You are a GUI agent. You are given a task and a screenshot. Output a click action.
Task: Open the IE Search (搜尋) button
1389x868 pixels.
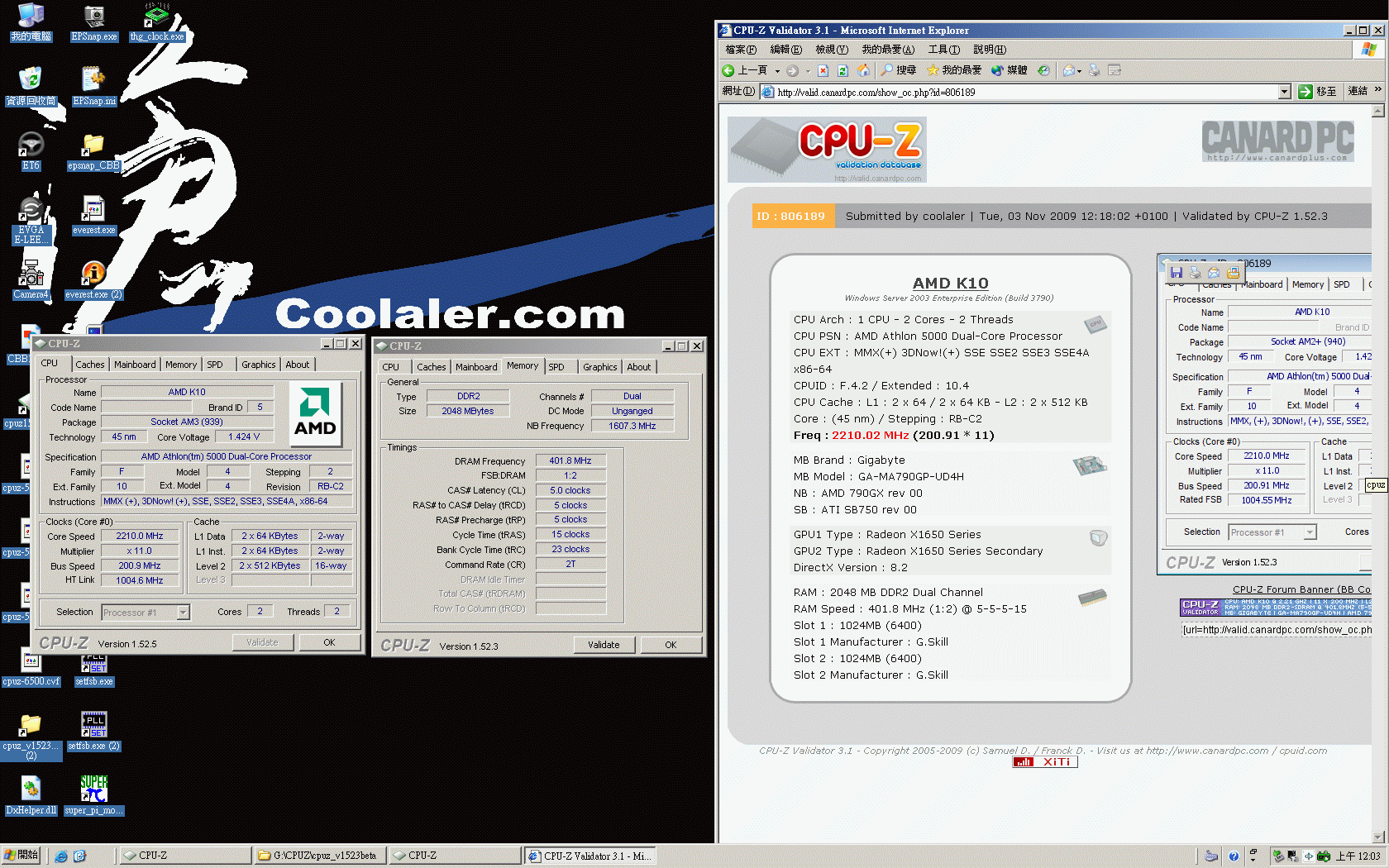tap(899, 70)
